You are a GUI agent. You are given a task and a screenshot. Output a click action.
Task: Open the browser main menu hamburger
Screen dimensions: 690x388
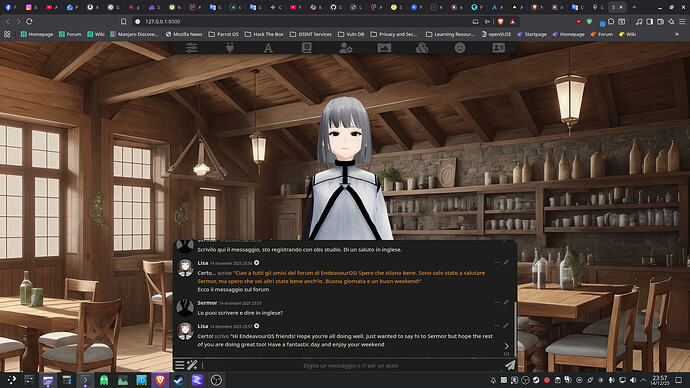[682, 21]
